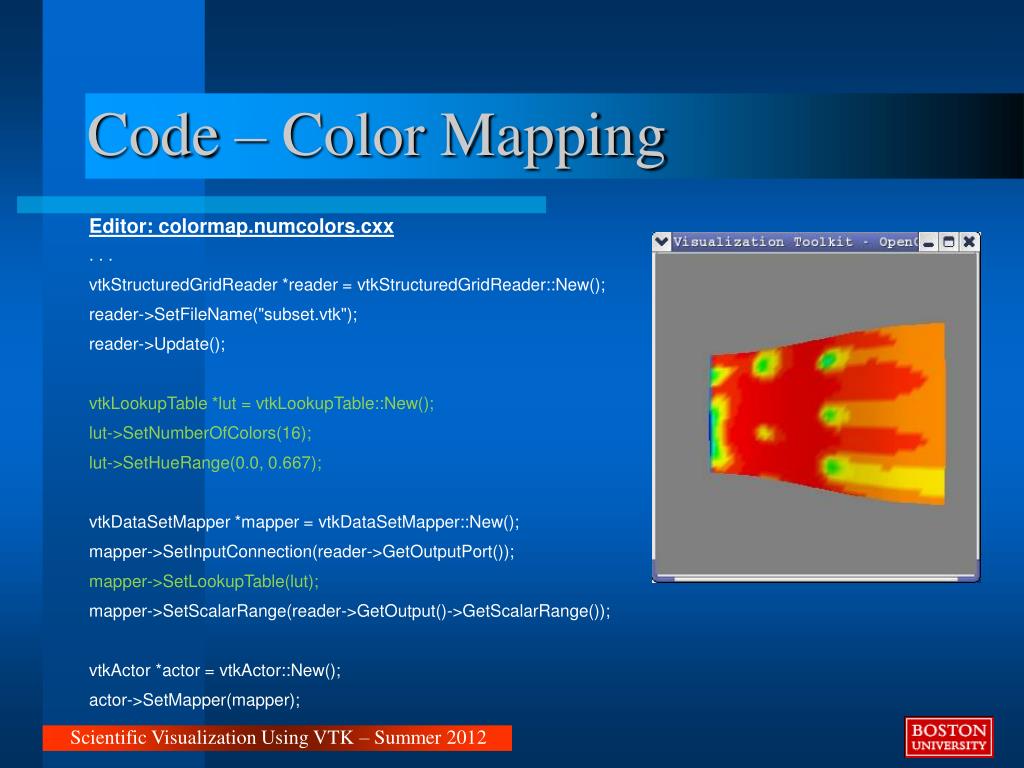Select the heading 'Editor: colormap.numcolors.cxx'
This screenshot has height=768, width=1024.
tap(242, 227)
